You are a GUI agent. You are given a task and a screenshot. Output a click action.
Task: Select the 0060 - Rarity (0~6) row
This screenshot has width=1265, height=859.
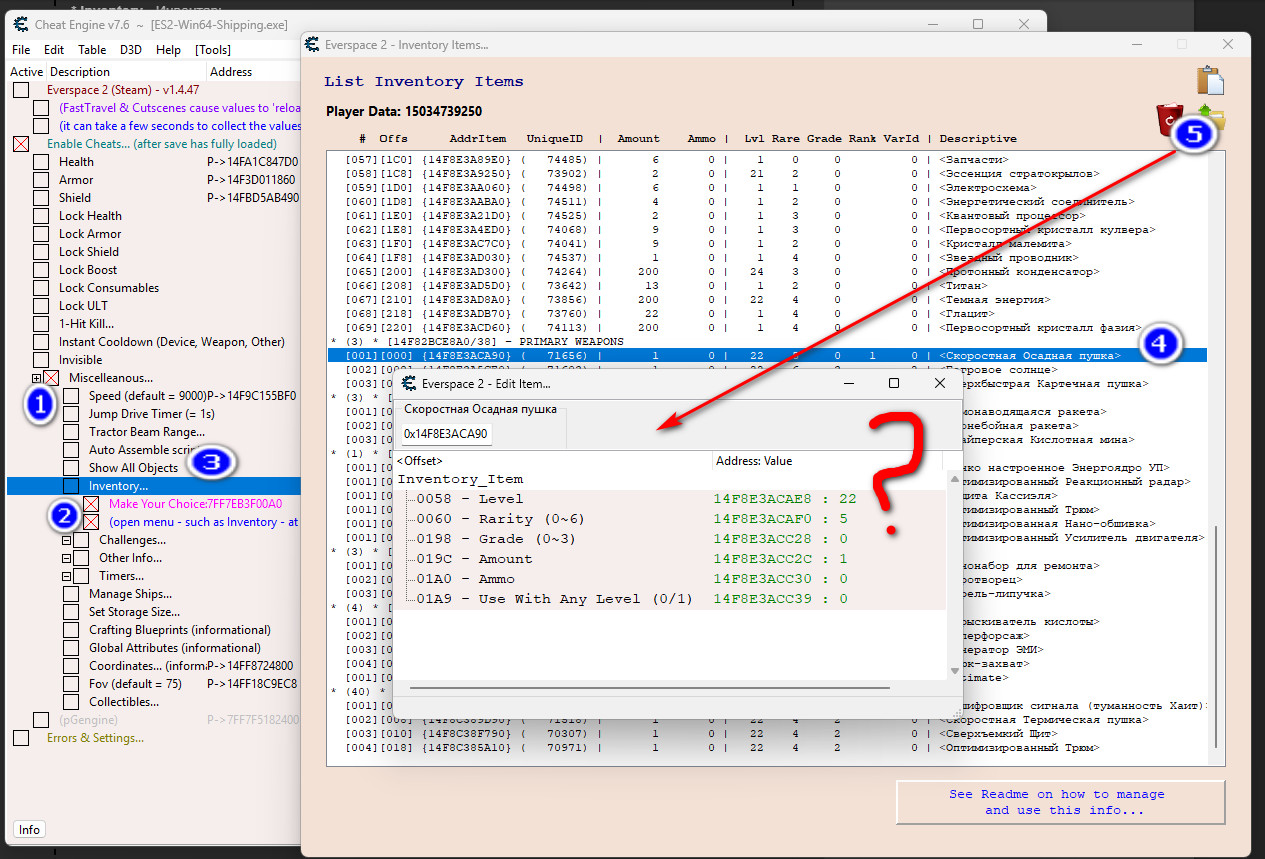coord(670,519)
